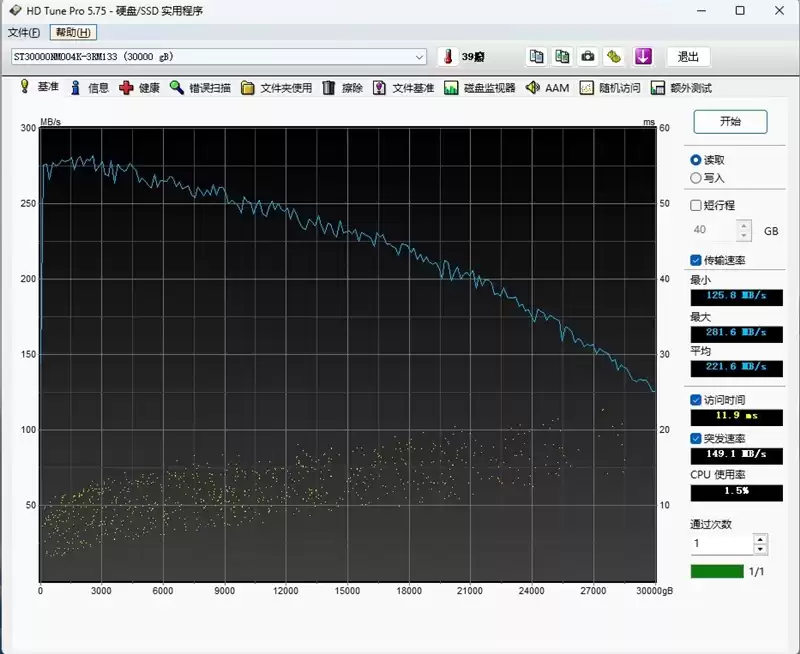Click the thermometer temperature icon
This screenshot has height=654, width=800.
tap(447, 57)
